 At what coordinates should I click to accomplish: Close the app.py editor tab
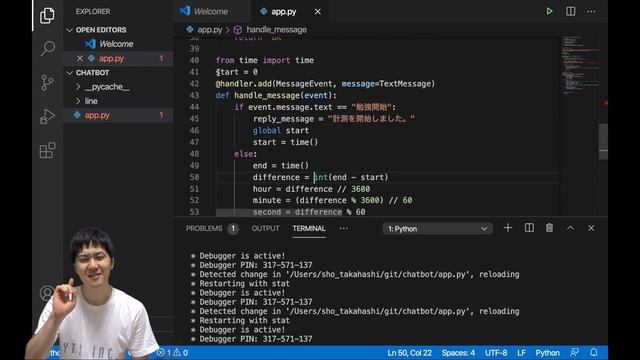tap(318, 11)
